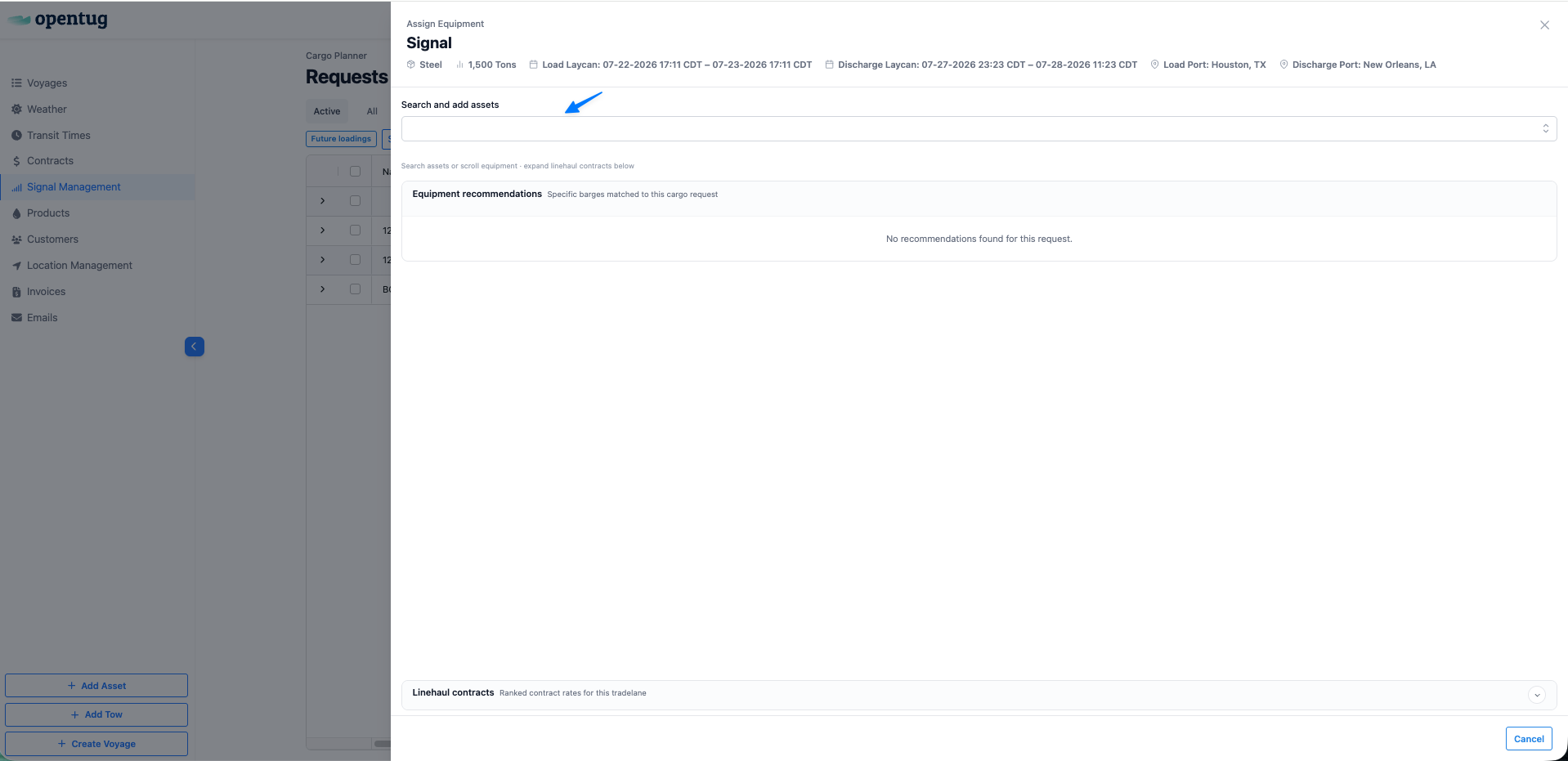Viewport: 1568px width, 761px height.
Task: Focus the Search and add assets field
Action: (979, 128)
